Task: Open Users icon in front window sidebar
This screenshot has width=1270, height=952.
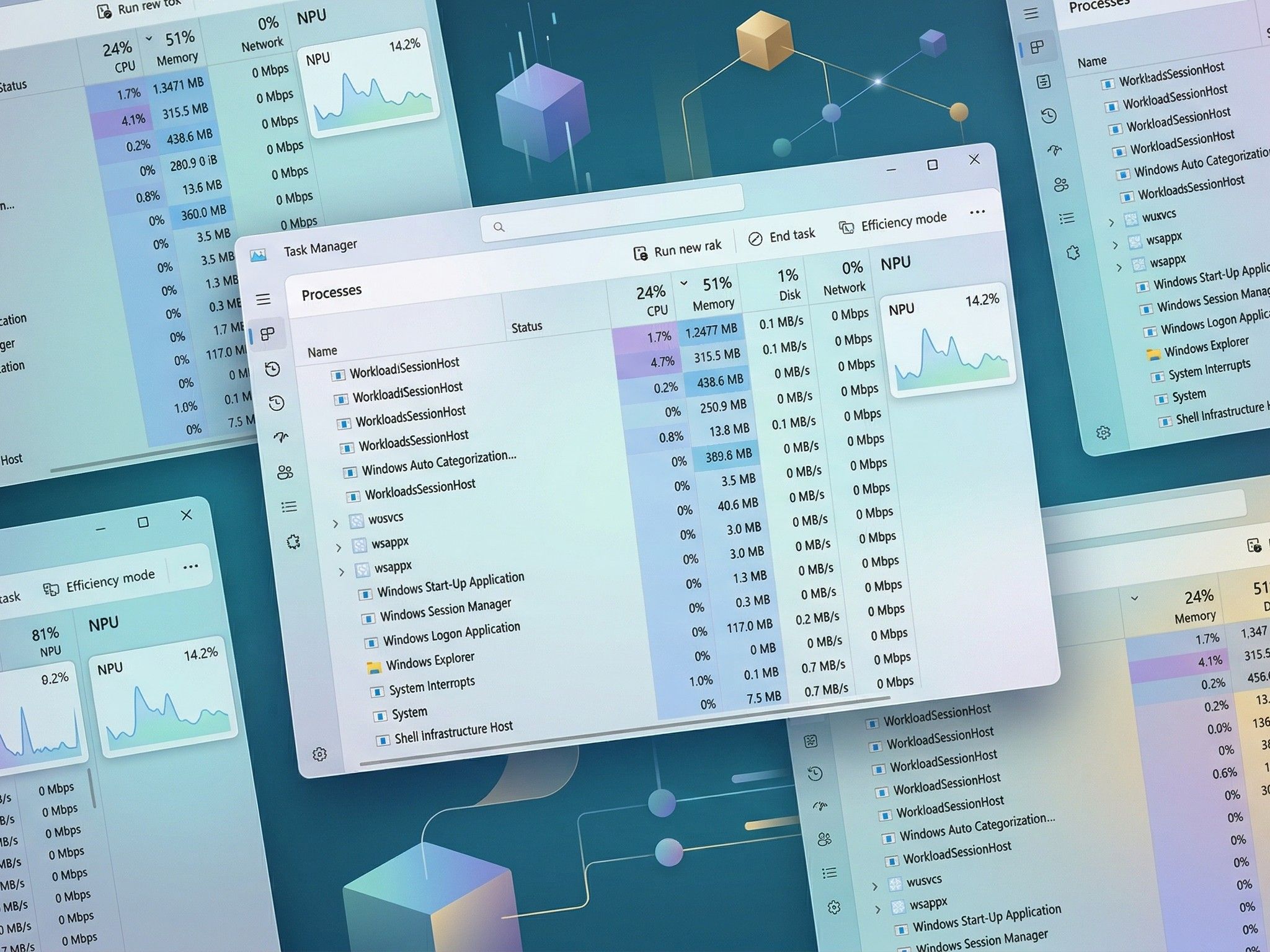Action: [285, 472]
